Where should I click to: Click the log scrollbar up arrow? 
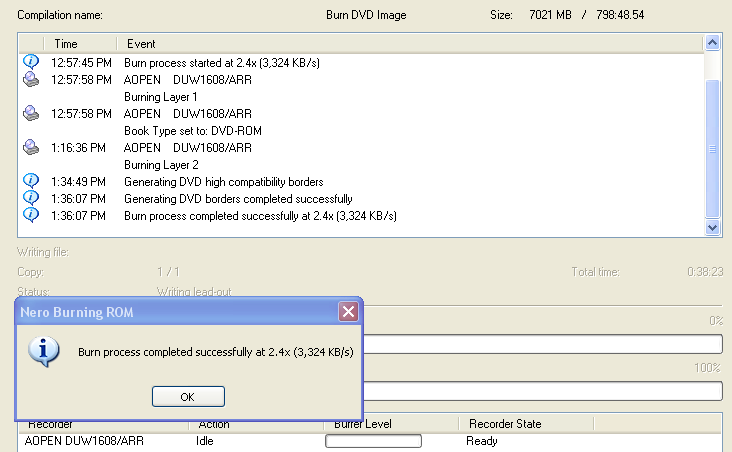(x=712, y=43)
